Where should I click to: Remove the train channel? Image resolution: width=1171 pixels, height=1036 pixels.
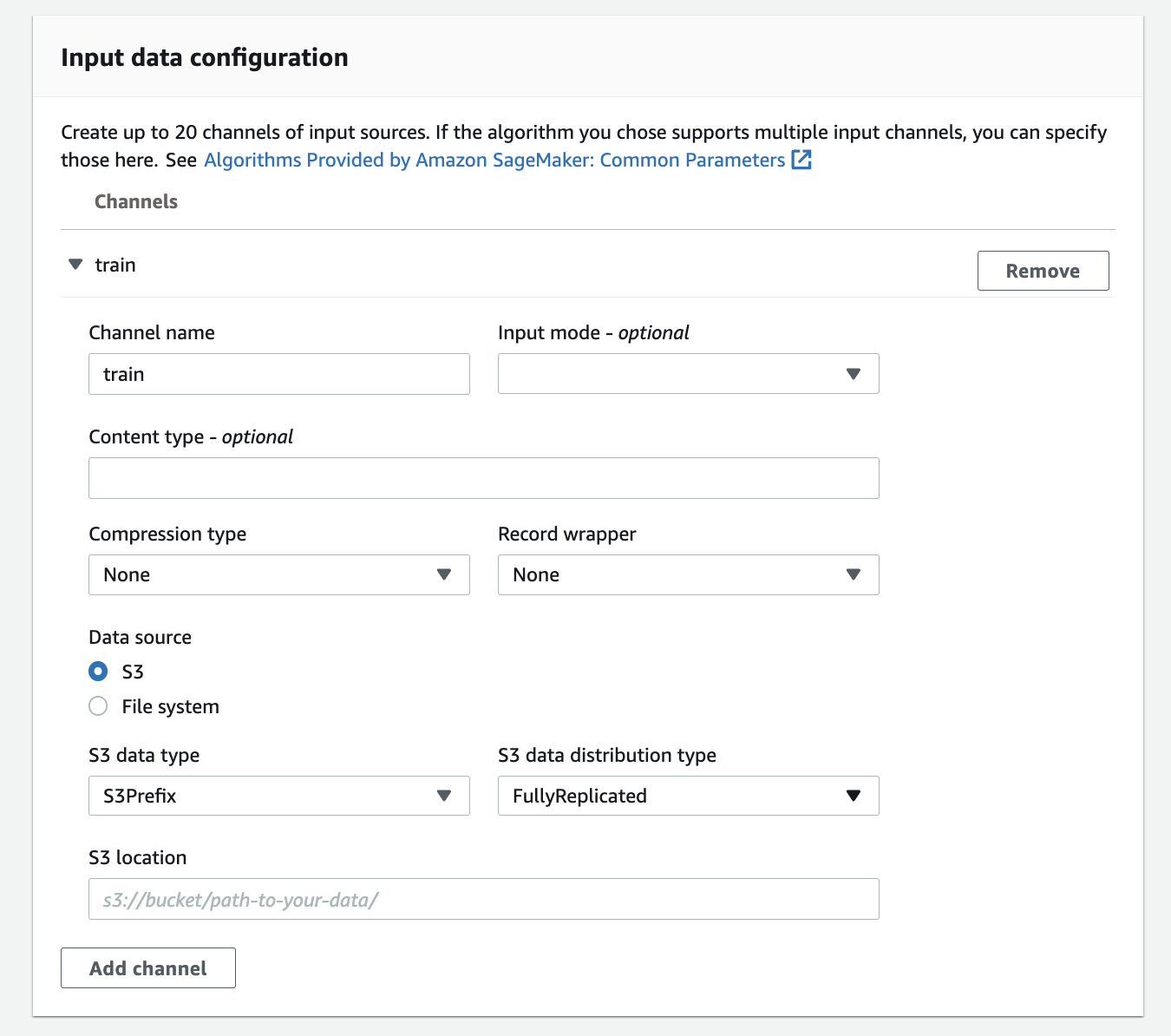click(1043, 271)
